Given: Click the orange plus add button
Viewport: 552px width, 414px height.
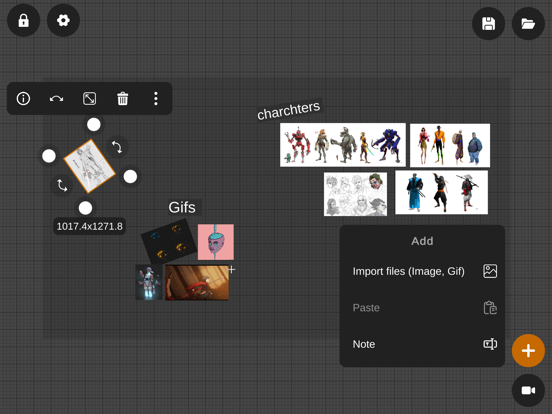Looking at the screenshot, I should (x=528, y=351).
